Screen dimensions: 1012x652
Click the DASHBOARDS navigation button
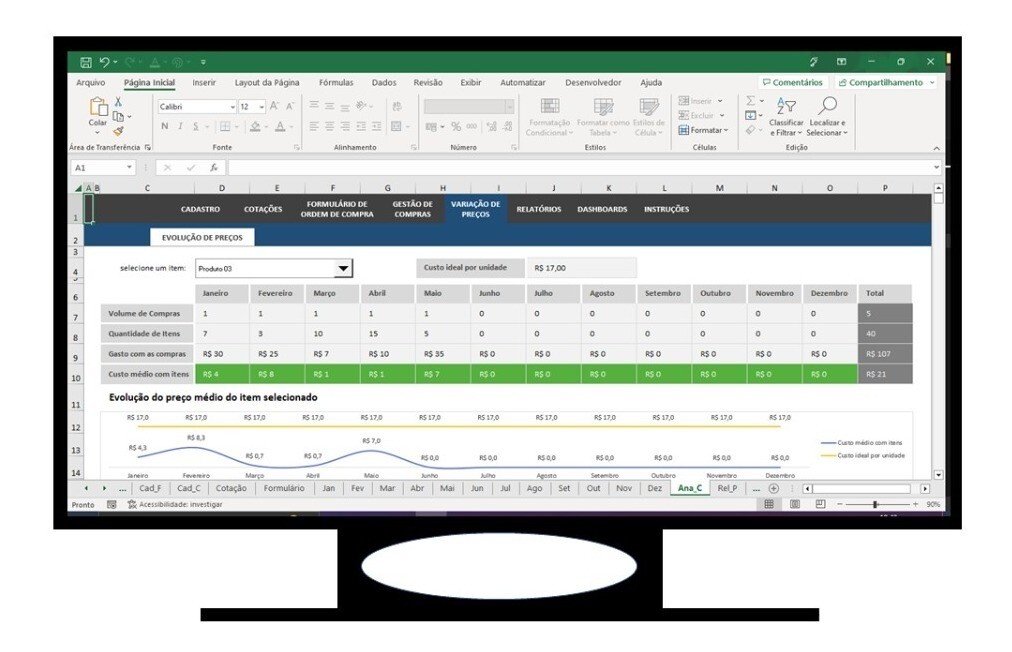pos(602,209)
